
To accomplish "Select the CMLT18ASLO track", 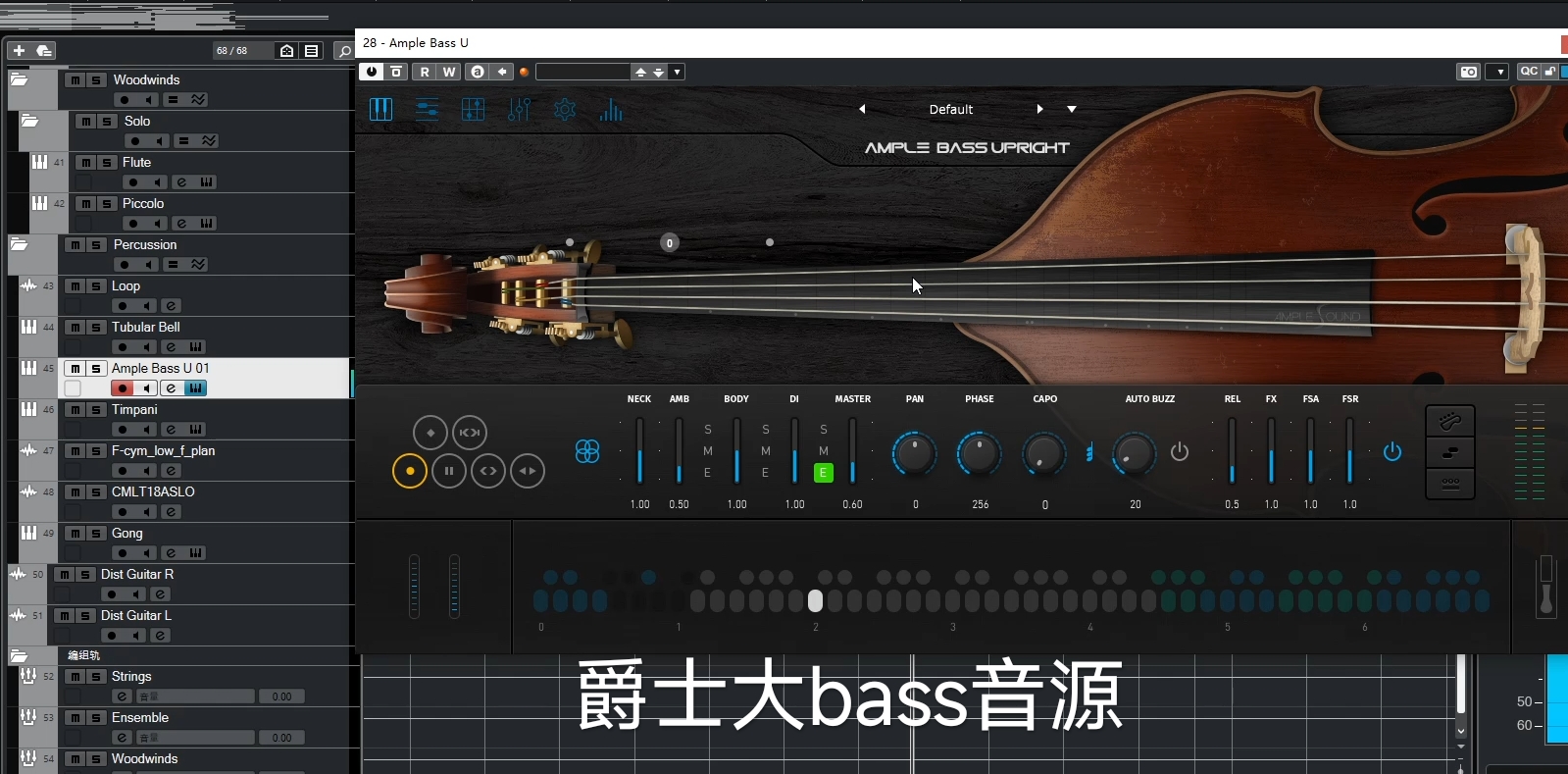I will point(153,491).
